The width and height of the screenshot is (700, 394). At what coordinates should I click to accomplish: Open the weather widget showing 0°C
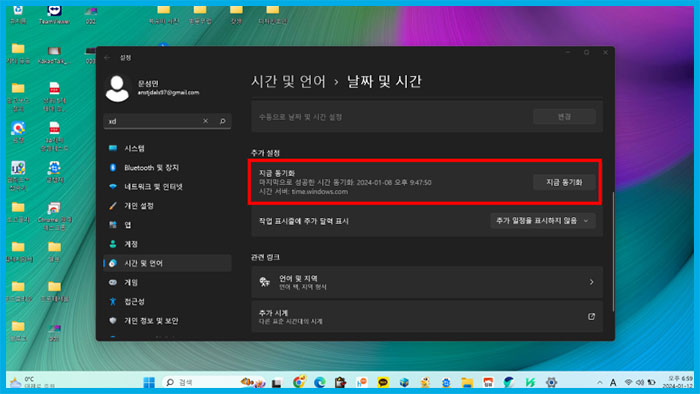tap(33, 382)
